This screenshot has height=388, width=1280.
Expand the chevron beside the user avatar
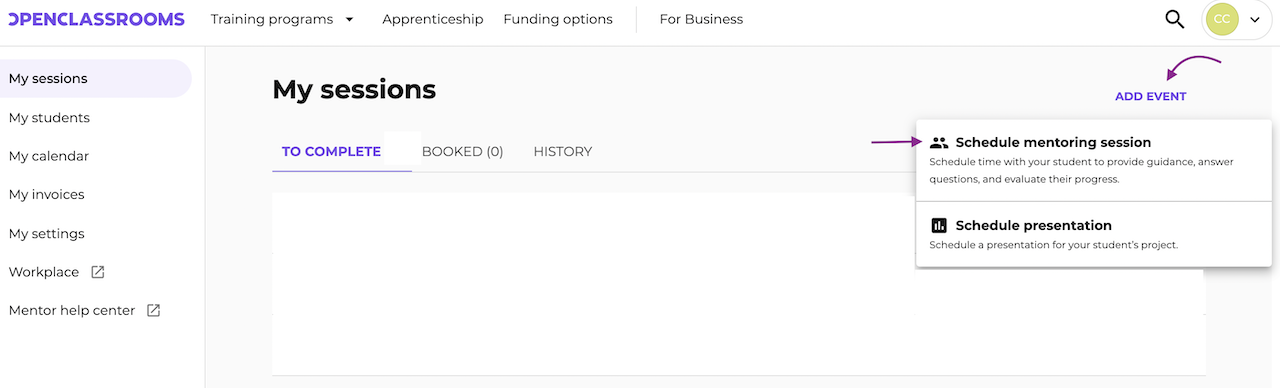tap(1255, 20)
